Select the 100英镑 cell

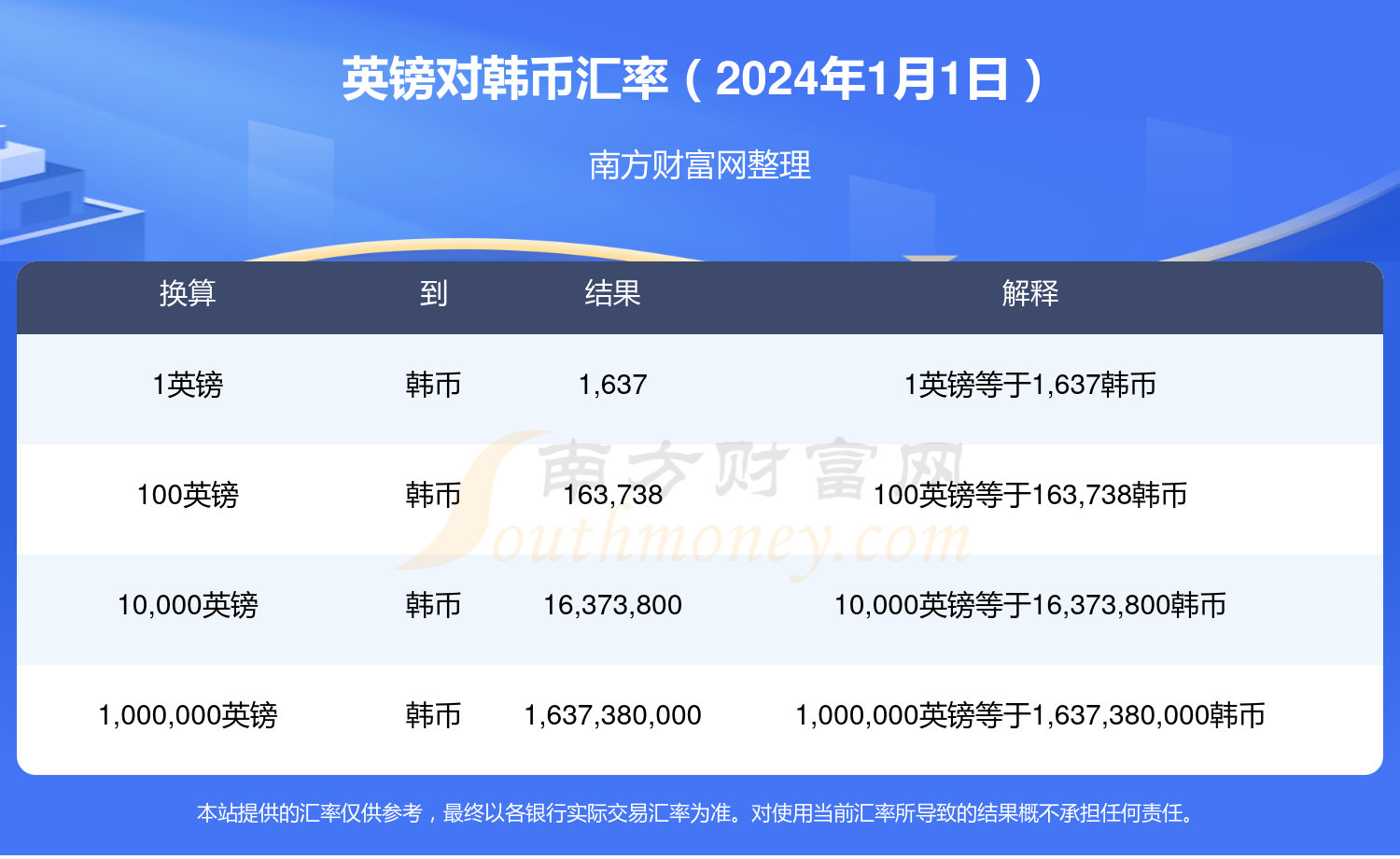188,495
